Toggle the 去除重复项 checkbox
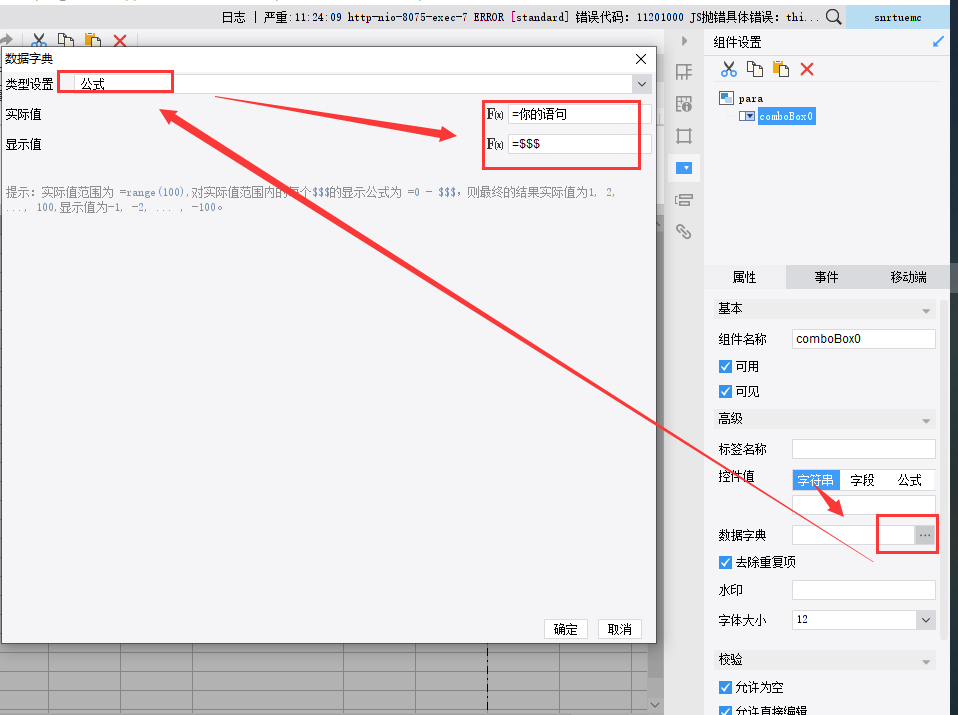Screen dimensions: 958x715 point(725,562)
